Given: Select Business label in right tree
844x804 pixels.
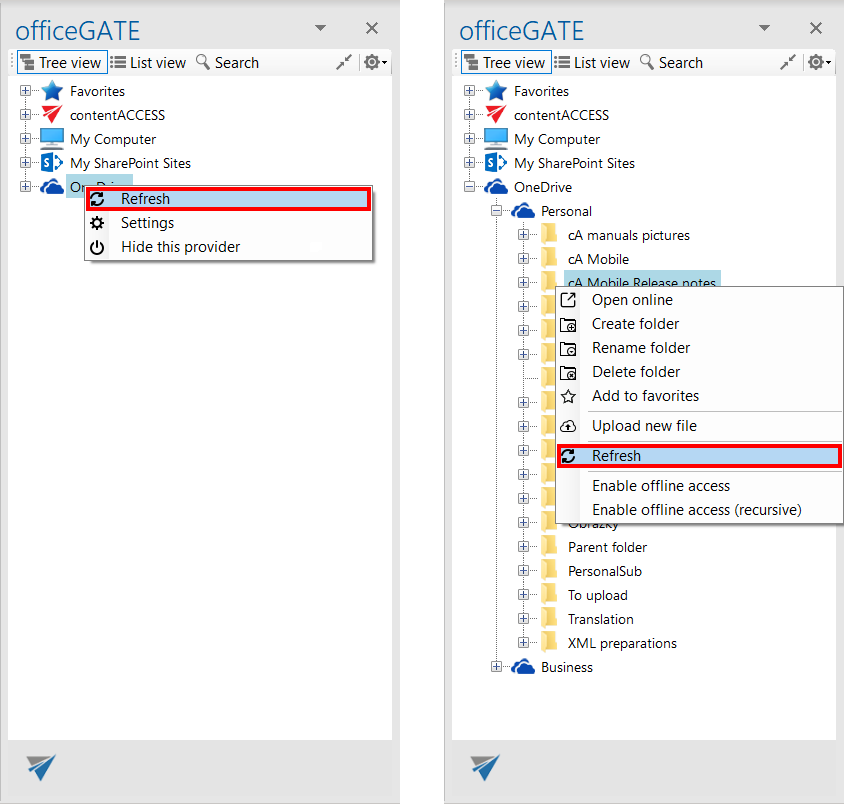Looking at the screenshot, I should point(567,667).
